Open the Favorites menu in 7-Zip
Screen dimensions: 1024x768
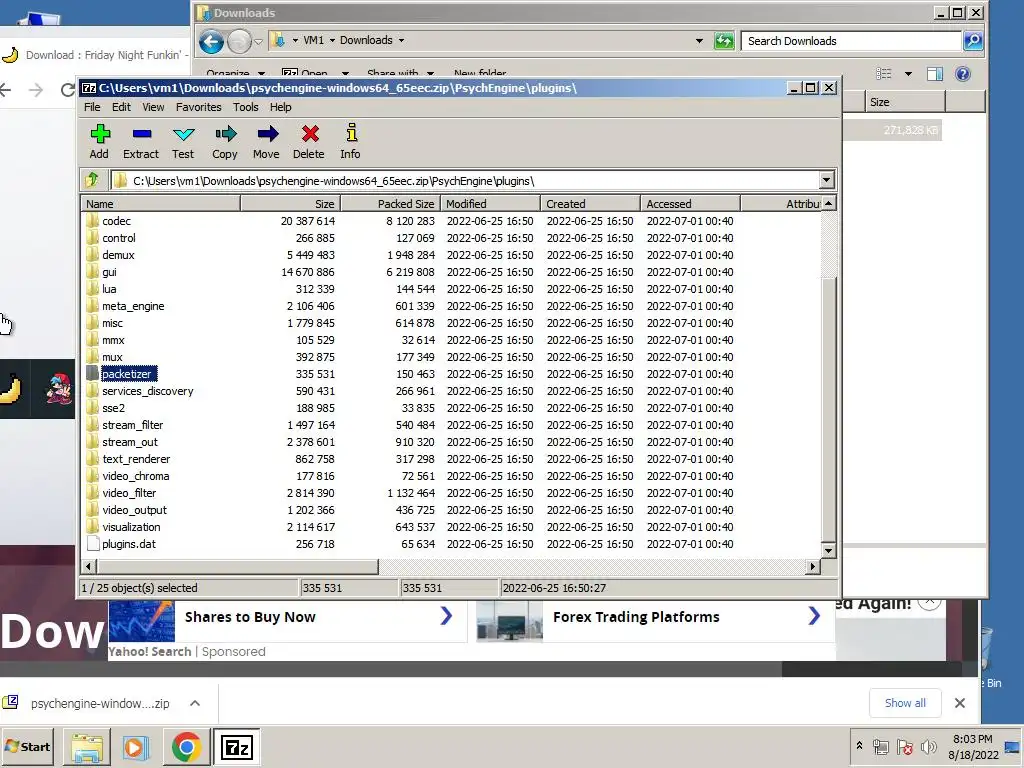199,107
